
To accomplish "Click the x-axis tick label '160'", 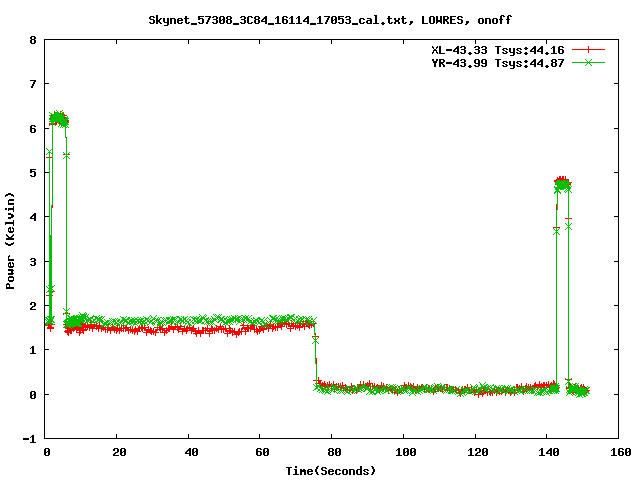I will pyautogui.click(x=621, y=452).
